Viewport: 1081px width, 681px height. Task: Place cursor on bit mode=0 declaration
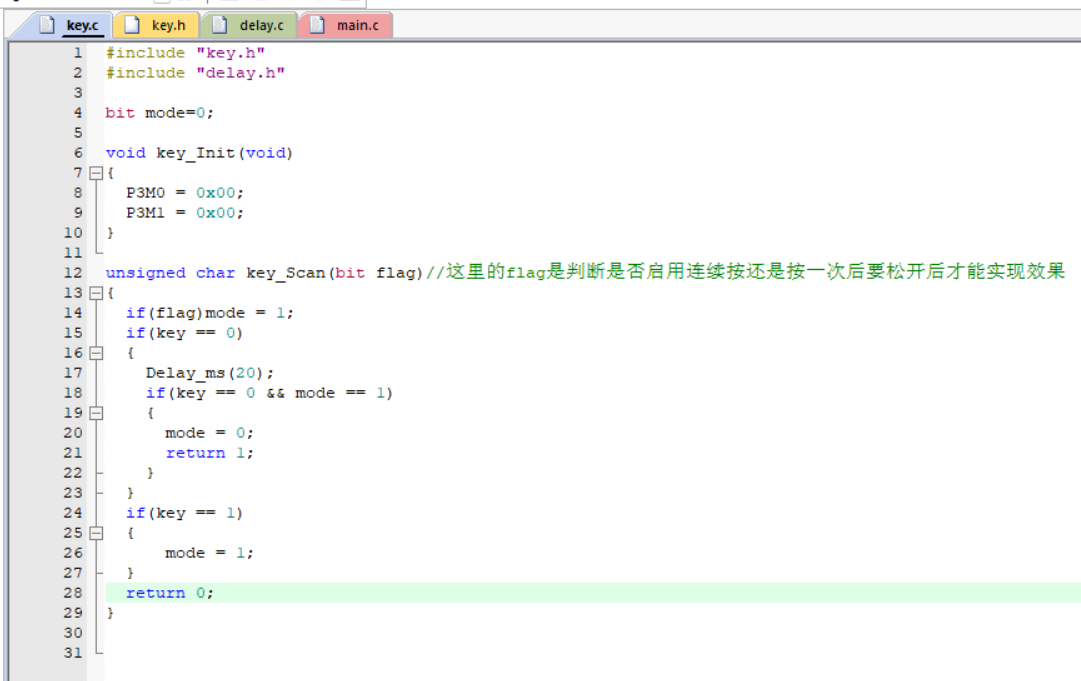pos(159,113)
